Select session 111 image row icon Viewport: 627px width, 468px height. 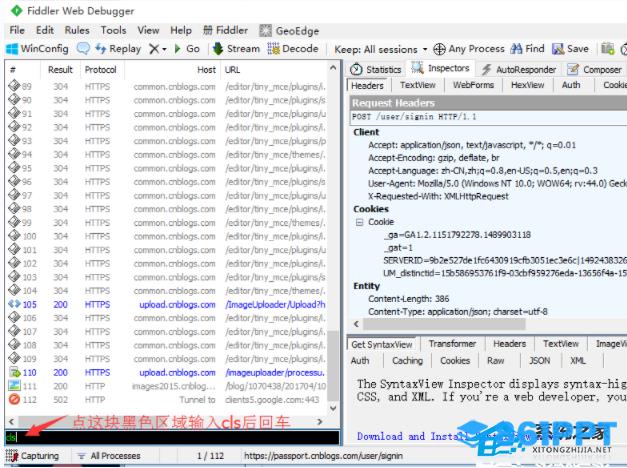click(x=14, y=386)
